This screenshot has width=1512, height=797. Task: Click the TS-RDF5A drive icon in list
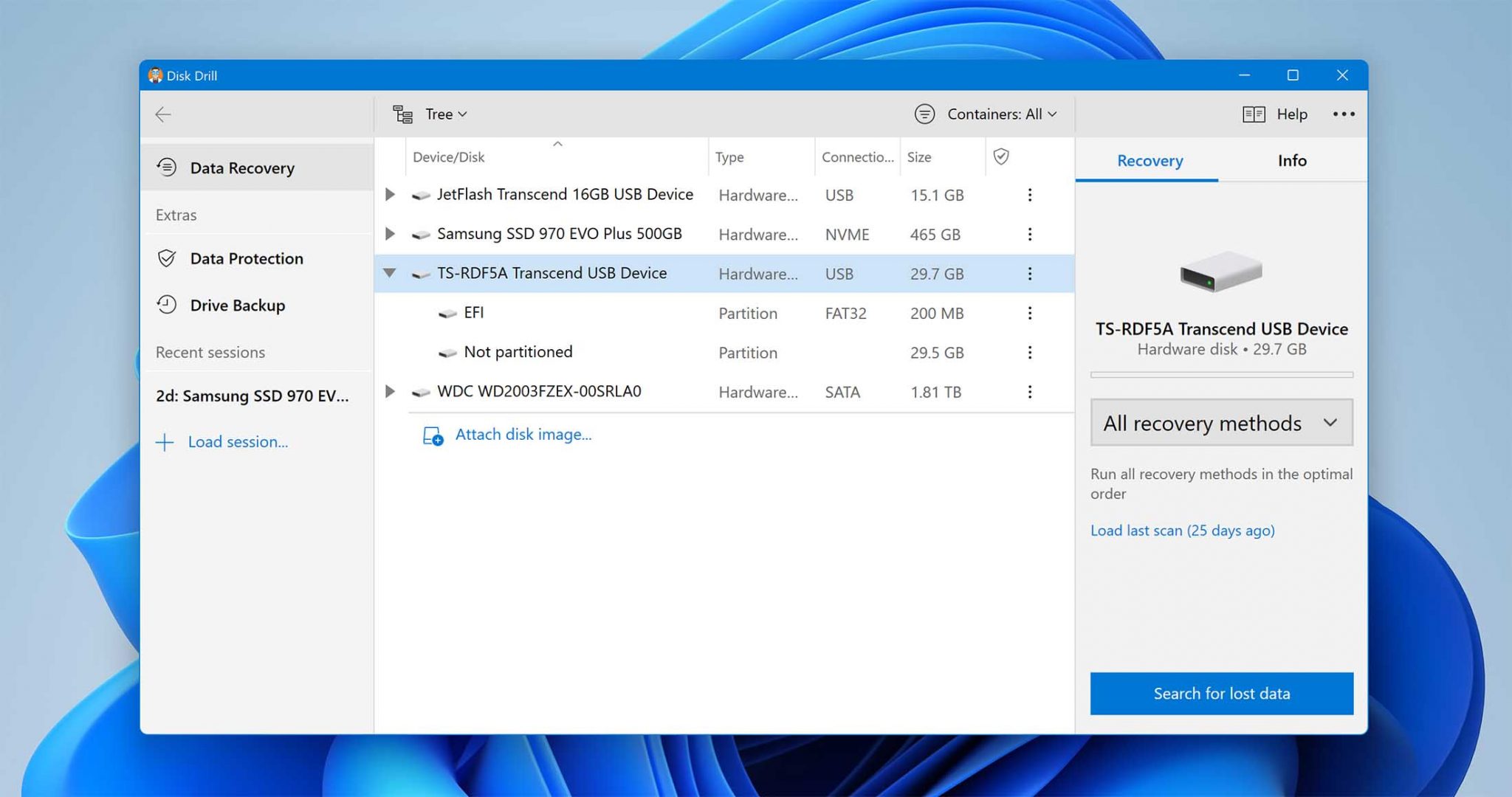pos(421,275)
